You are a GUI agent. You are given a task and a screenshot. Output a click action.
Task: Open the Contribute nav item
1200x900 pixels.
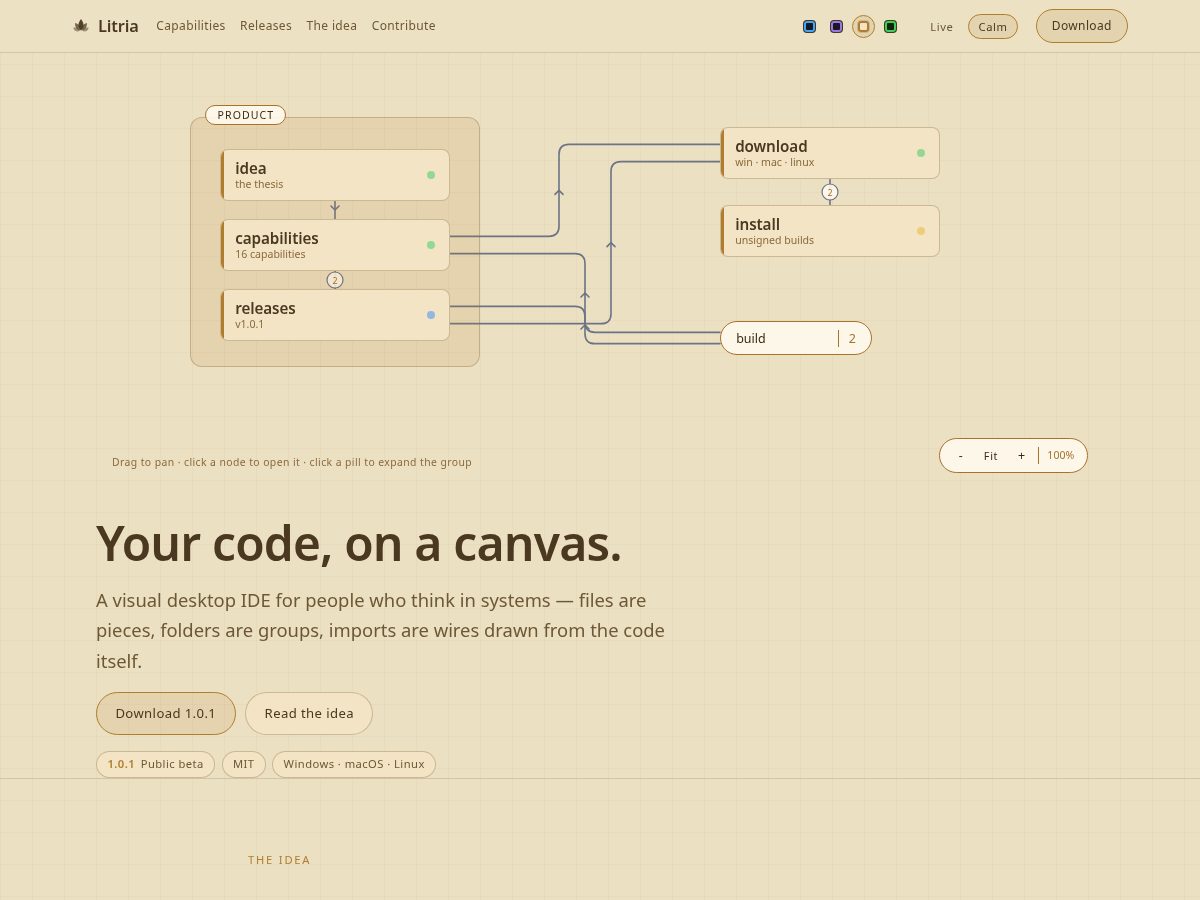coord(404,26)
